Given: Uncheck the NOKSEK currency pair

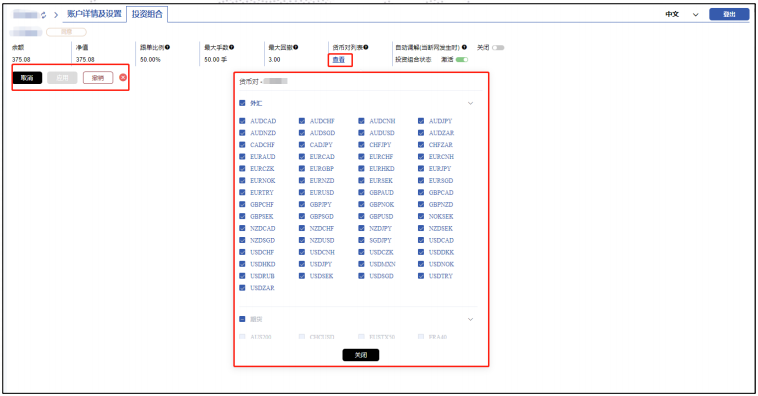Looking at the screenshot, I should tap(421, 216).
